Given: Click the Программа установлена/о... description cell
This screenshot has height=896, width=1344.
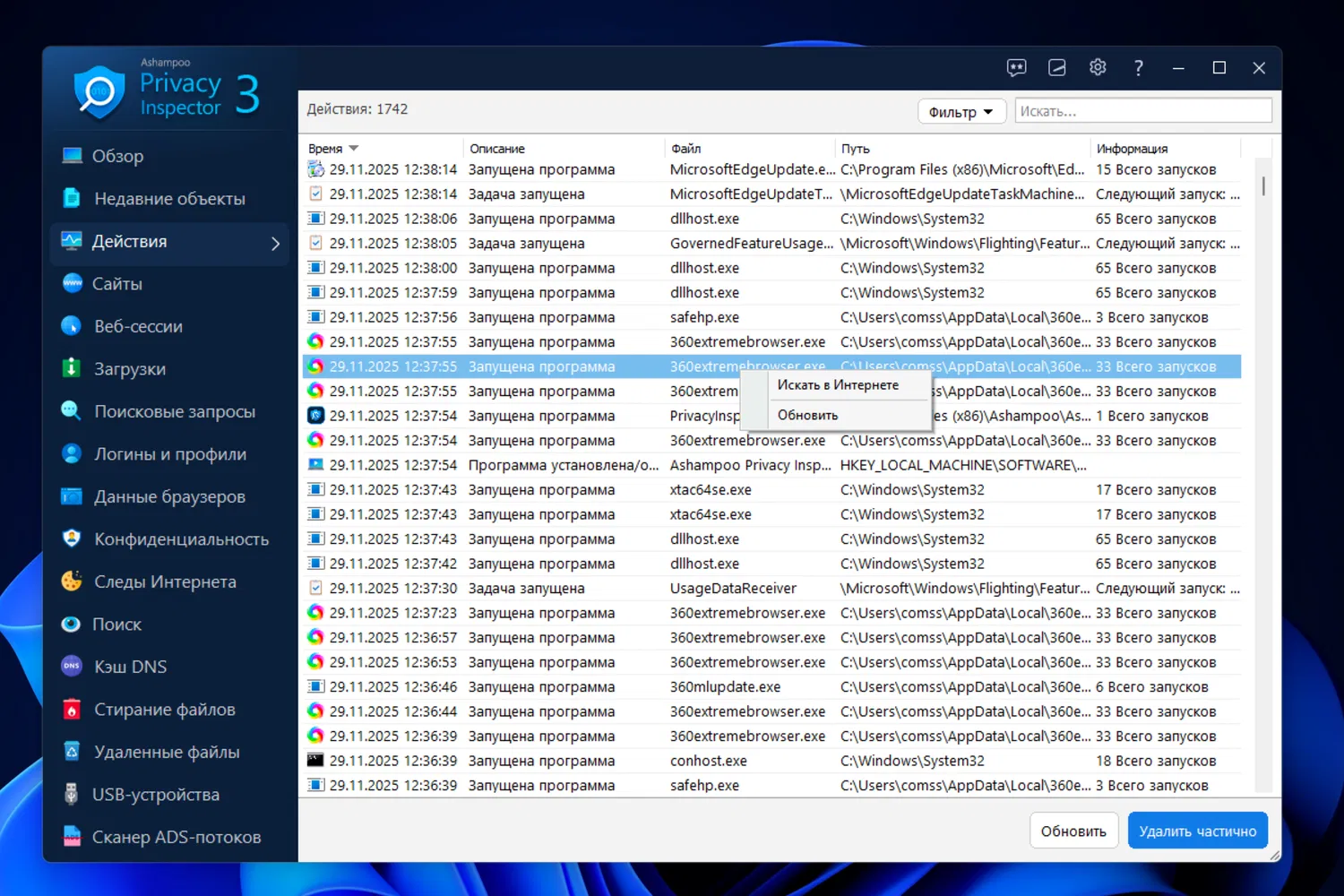Looking at the screenshot, I should point(564,465).
